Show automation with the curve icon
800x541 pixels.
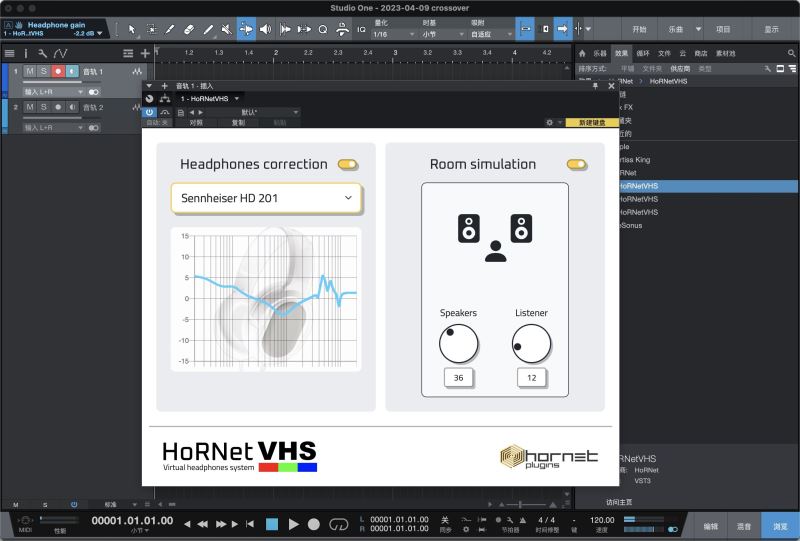coord(61,53)
